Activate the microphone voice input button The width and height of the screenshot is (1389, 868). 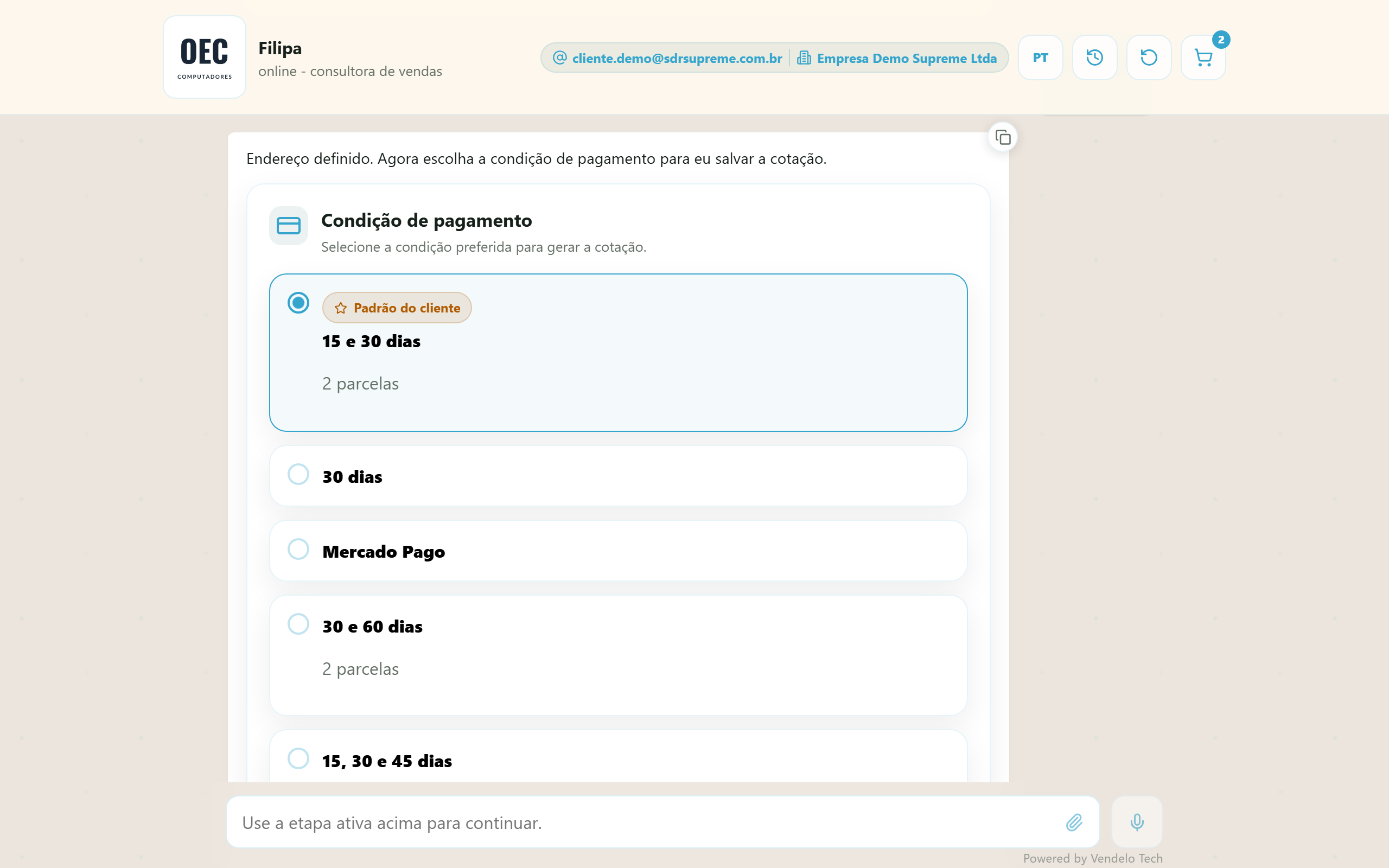1137,822
